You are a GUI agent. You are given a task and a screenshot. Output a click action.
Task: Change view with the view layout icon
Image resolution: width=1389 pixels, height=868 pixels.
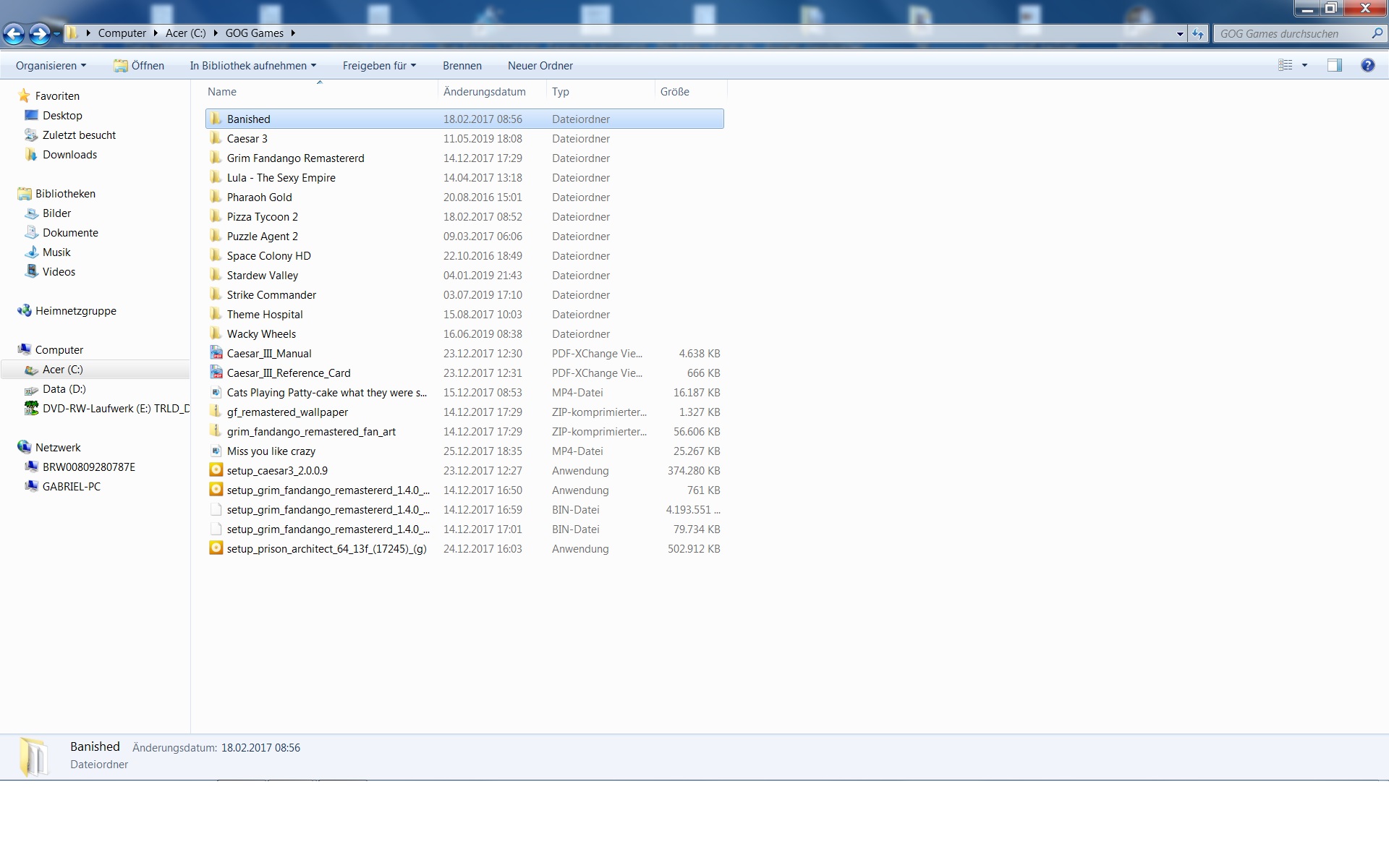(1286, 65)
